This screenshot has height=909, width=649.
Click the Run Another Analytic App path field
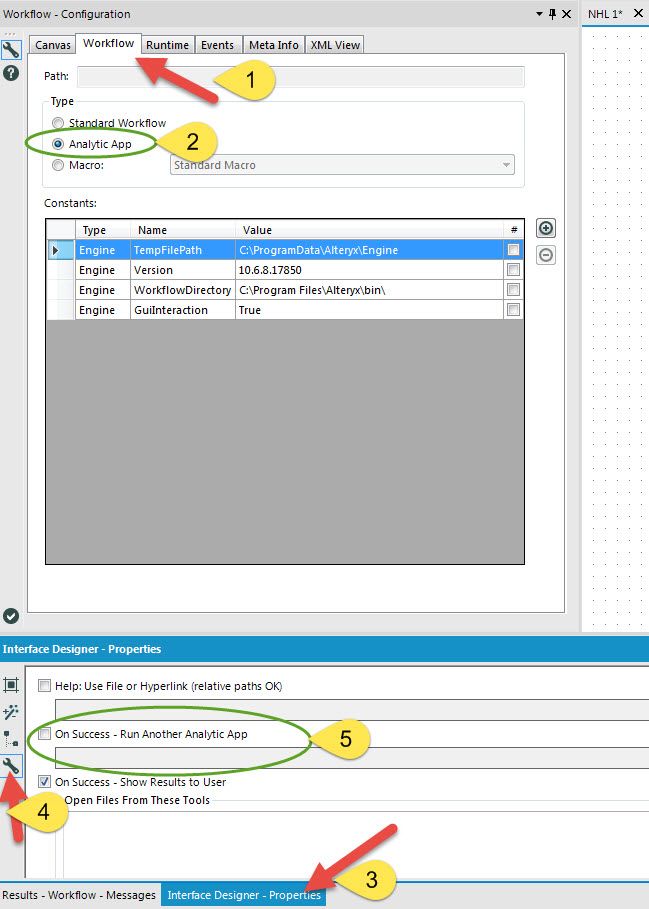(352, 758)
